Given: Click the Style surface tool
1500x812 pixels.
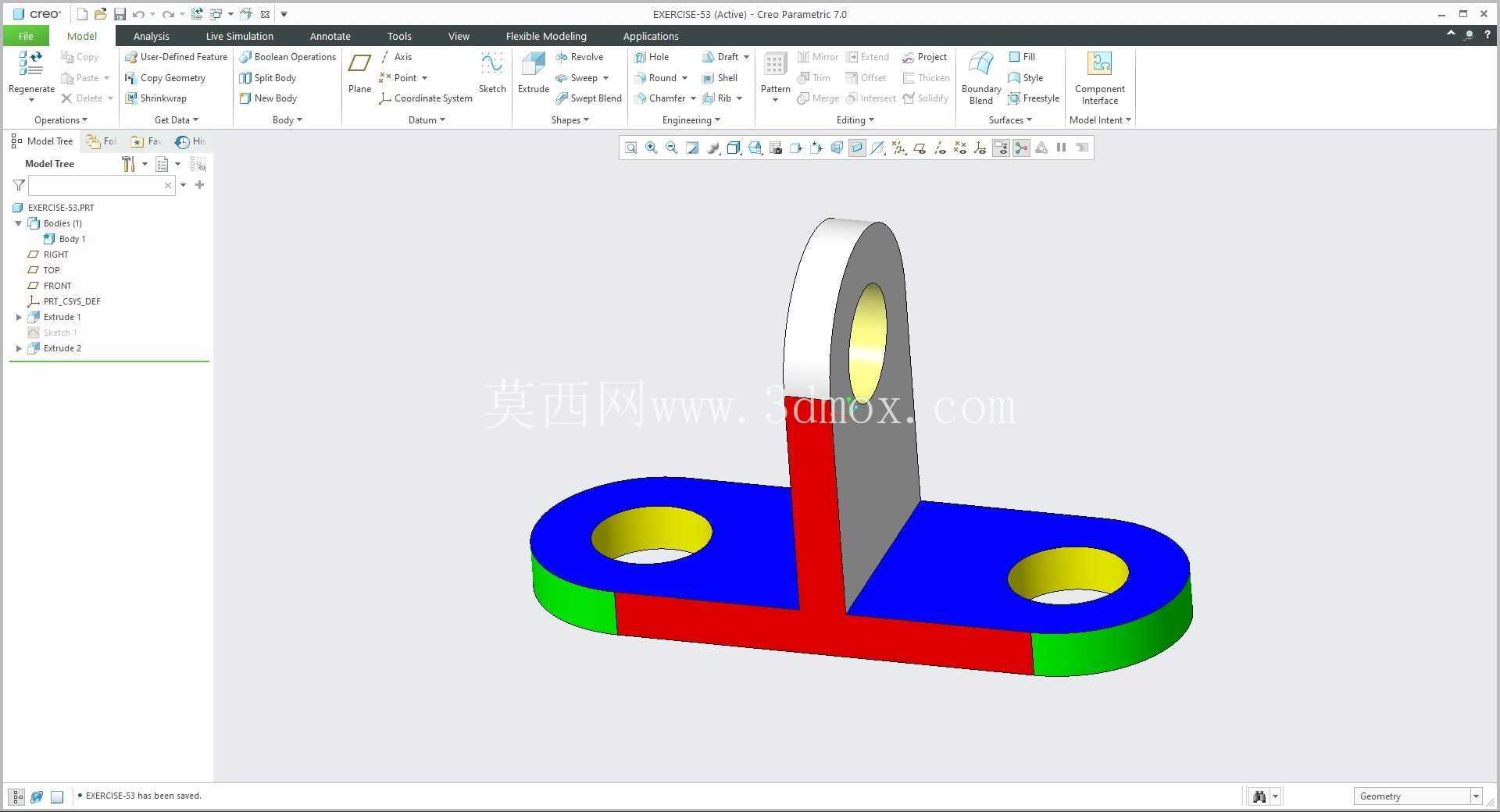Looking at the screenshot, I should point(1026,78).
